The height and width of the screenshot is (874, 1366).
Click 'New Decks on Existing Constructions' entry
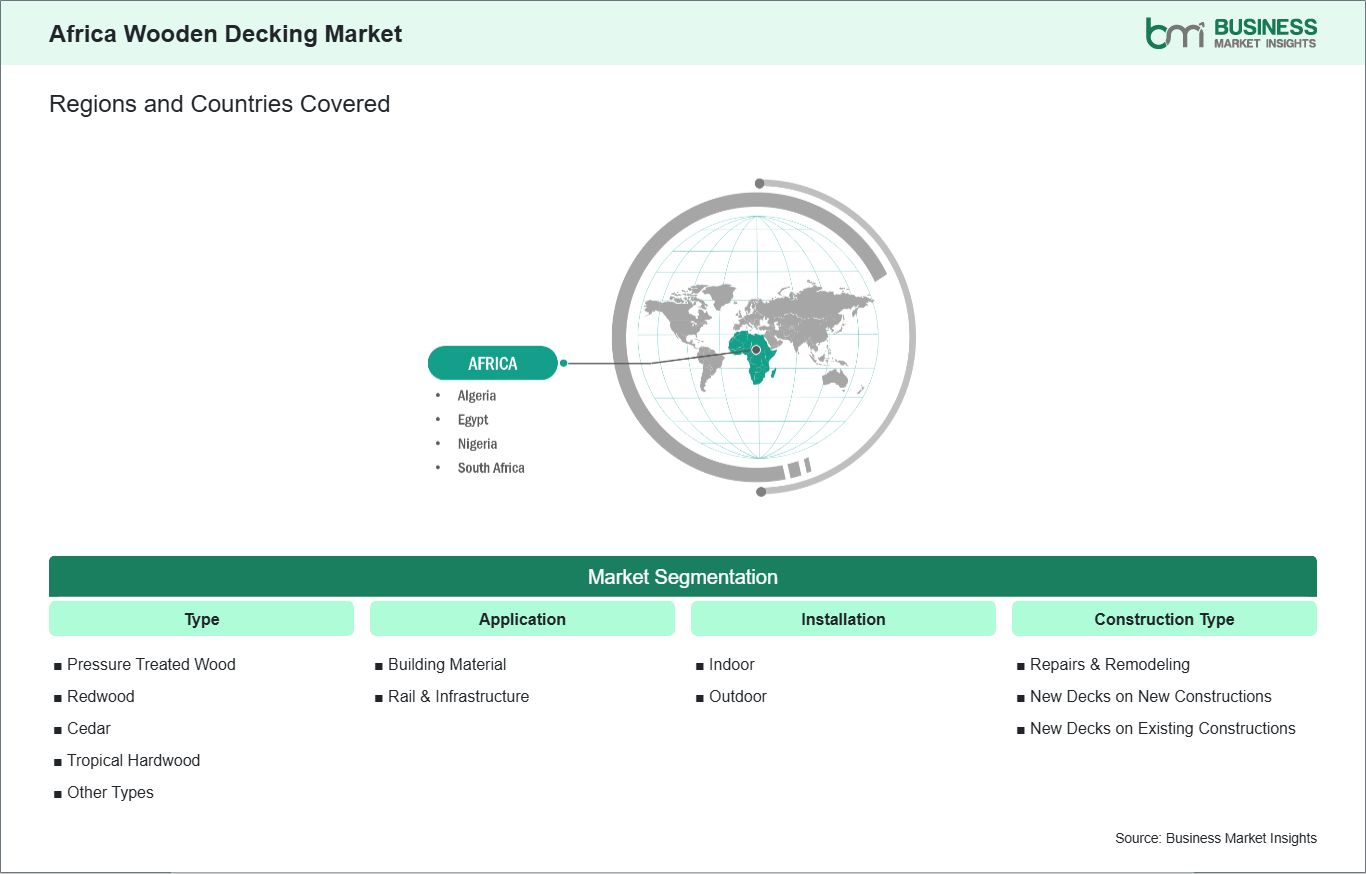click(1163, 728)
